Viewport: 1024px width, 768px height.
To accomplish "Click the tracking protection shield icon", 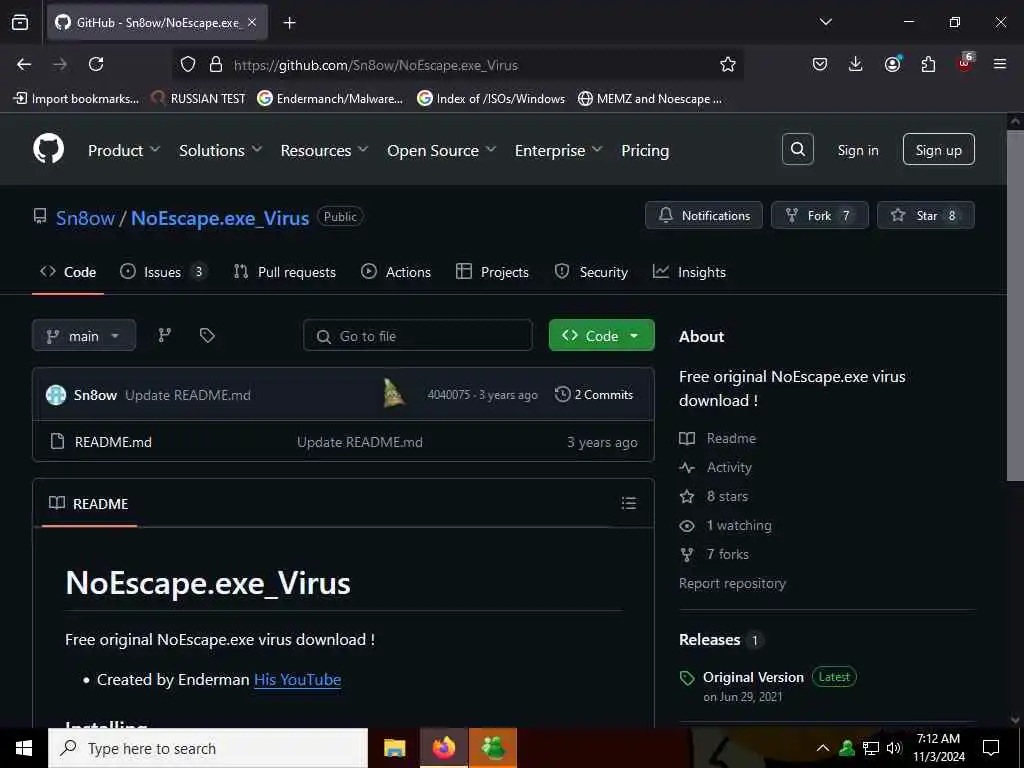I will (188, 64).
